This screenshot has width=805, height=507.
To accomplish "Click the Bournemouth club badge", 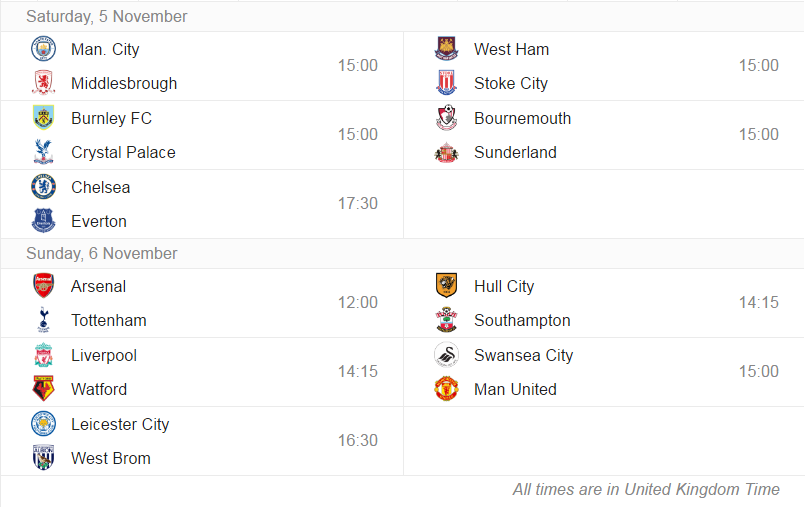I will [447, 118].
